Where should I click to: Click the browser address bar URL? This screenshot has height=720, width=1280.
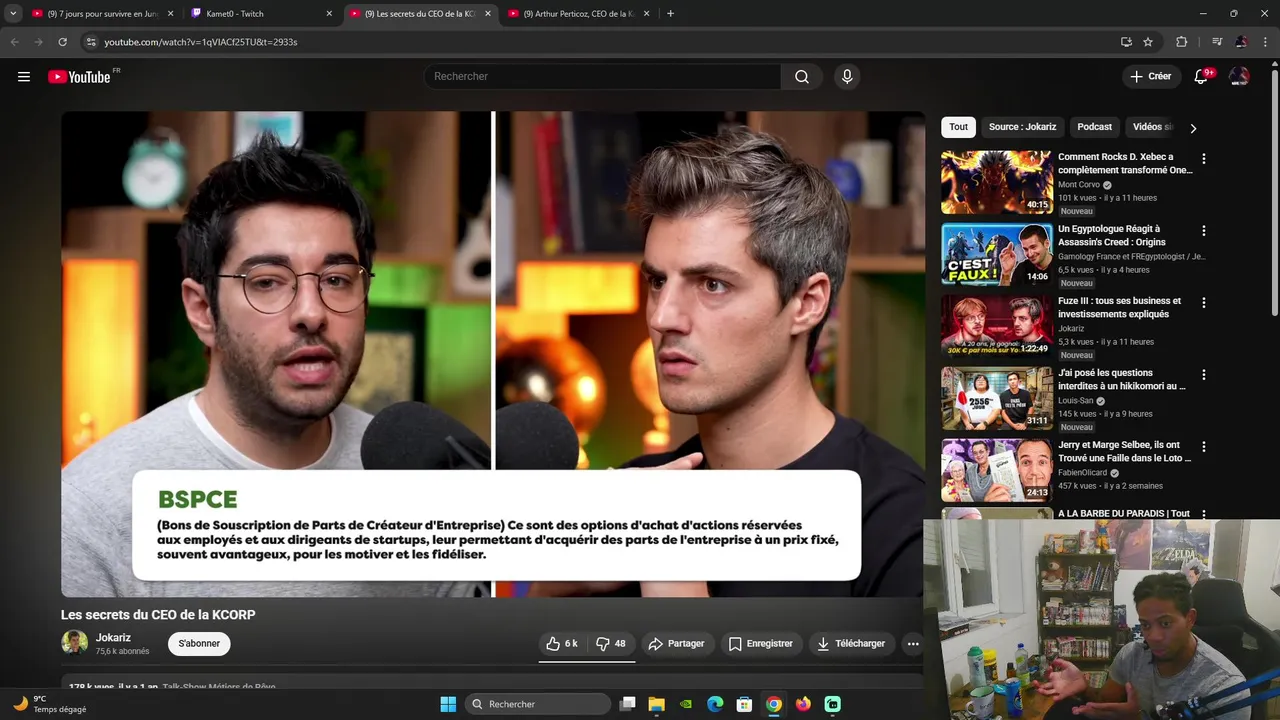pyautogui.click(x=201, y=42)
